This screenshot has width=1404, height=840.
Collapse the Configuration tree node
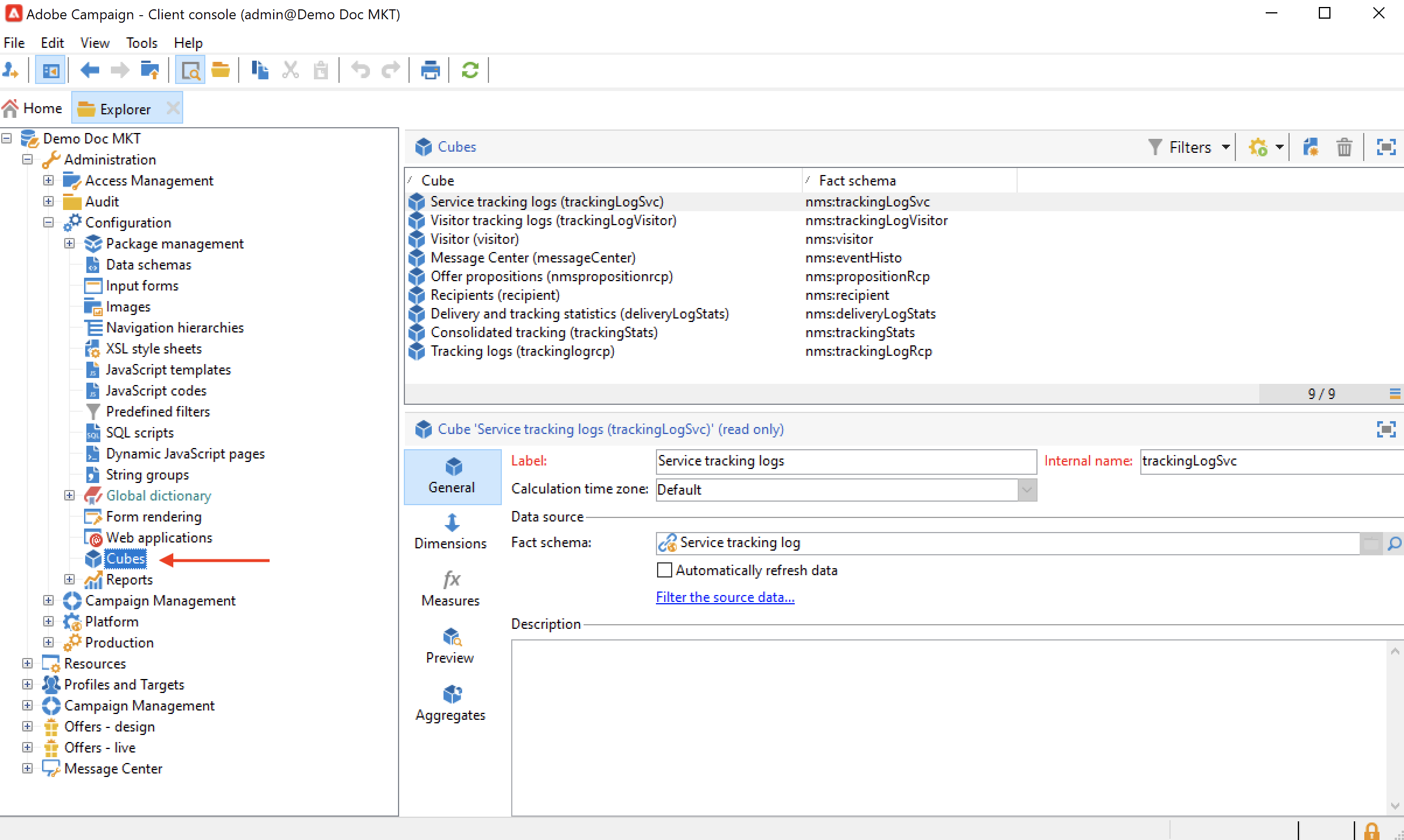(48, 222)
